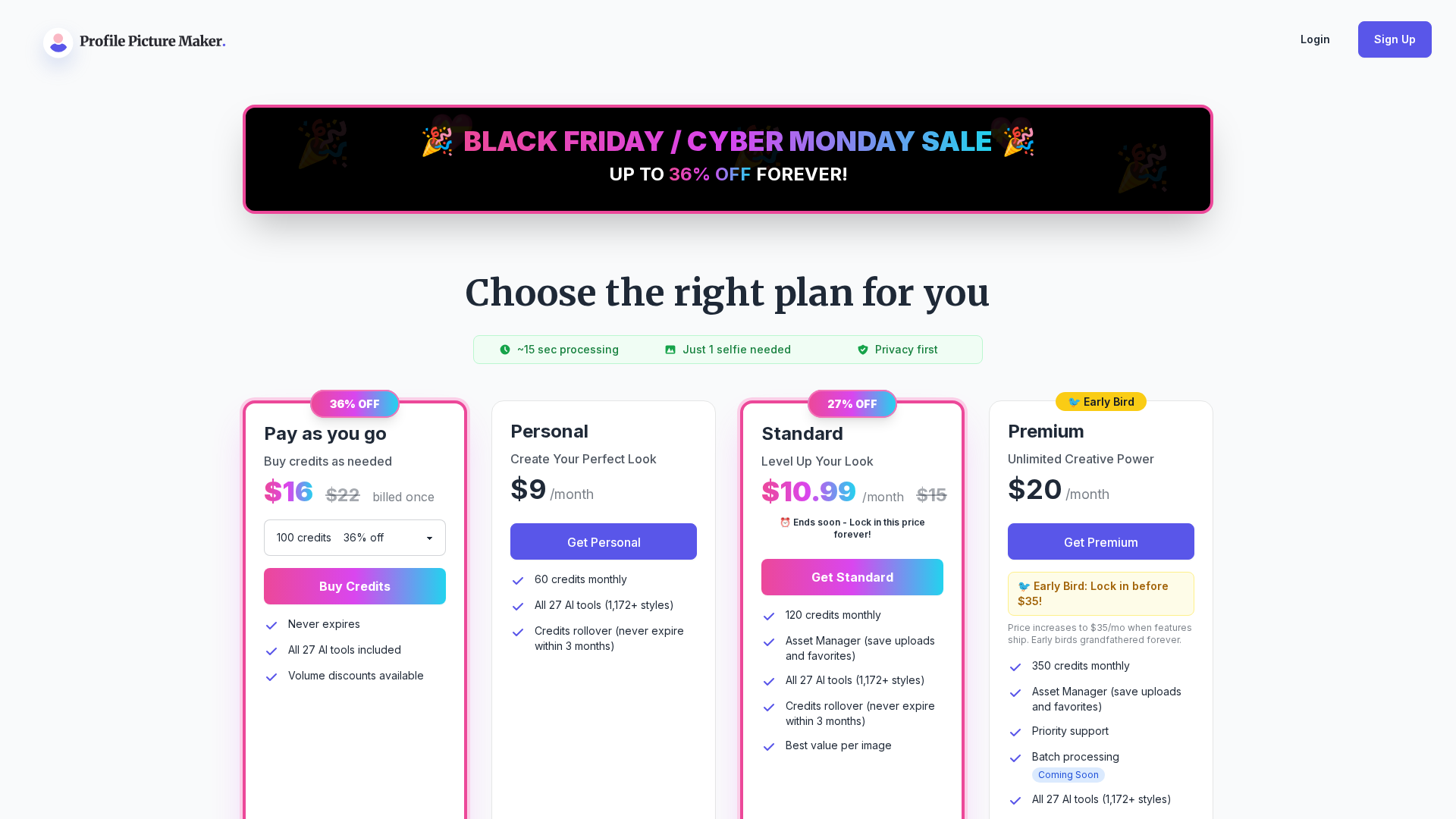Click the left party popper emoji in banner
Image resolution: width=1456 pixels, height=819 pixels.
pyautogui.click(x=438, y=142)
